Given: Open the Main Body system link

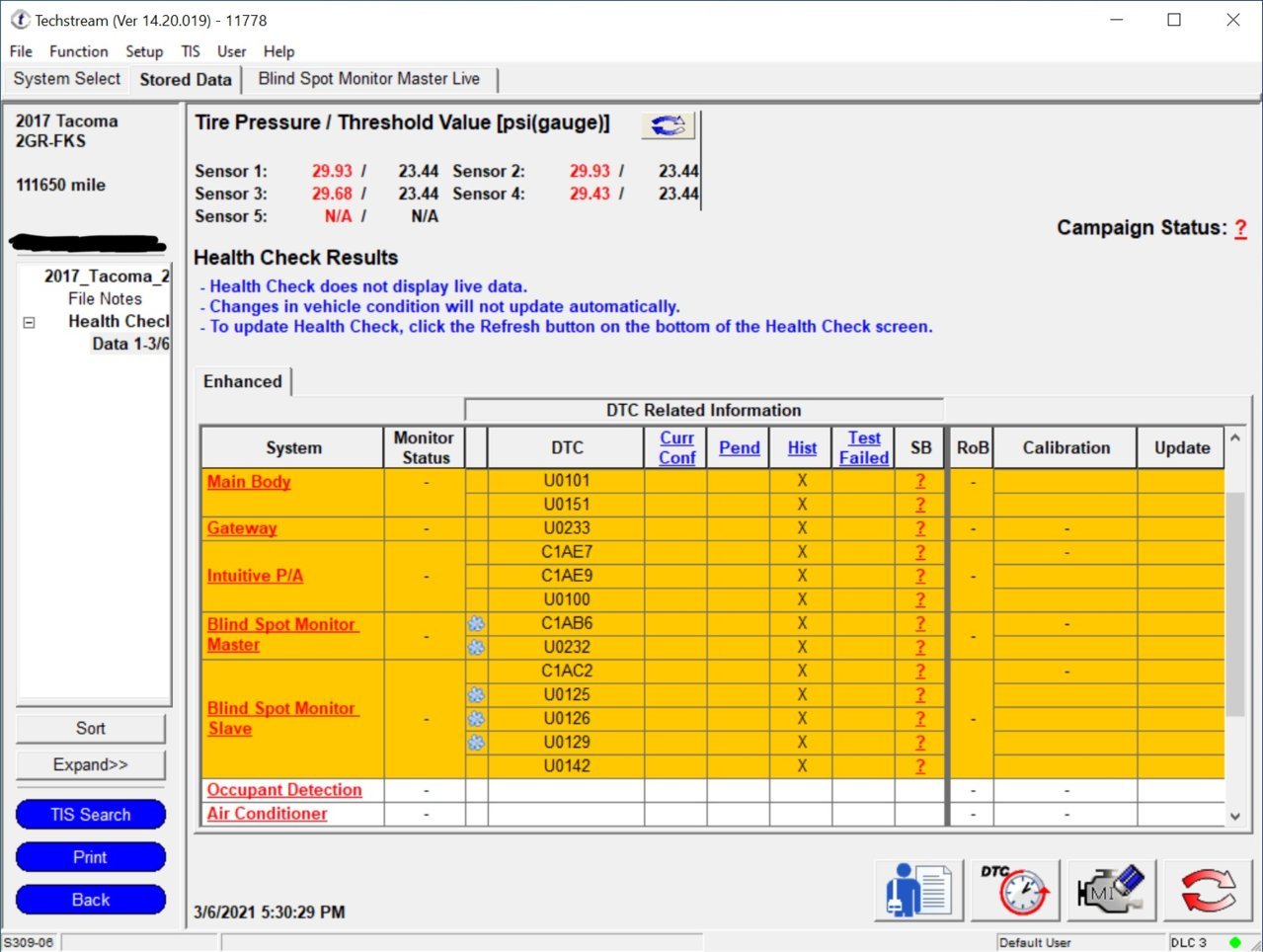Looking at the screenshot, I should pos(249,482).
